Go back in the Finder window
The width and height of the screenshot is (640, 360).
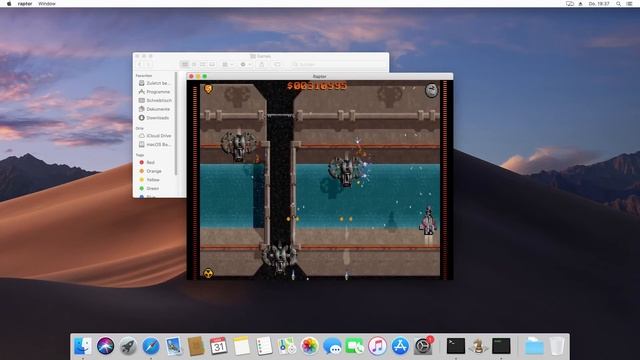[x=140, y=64]
